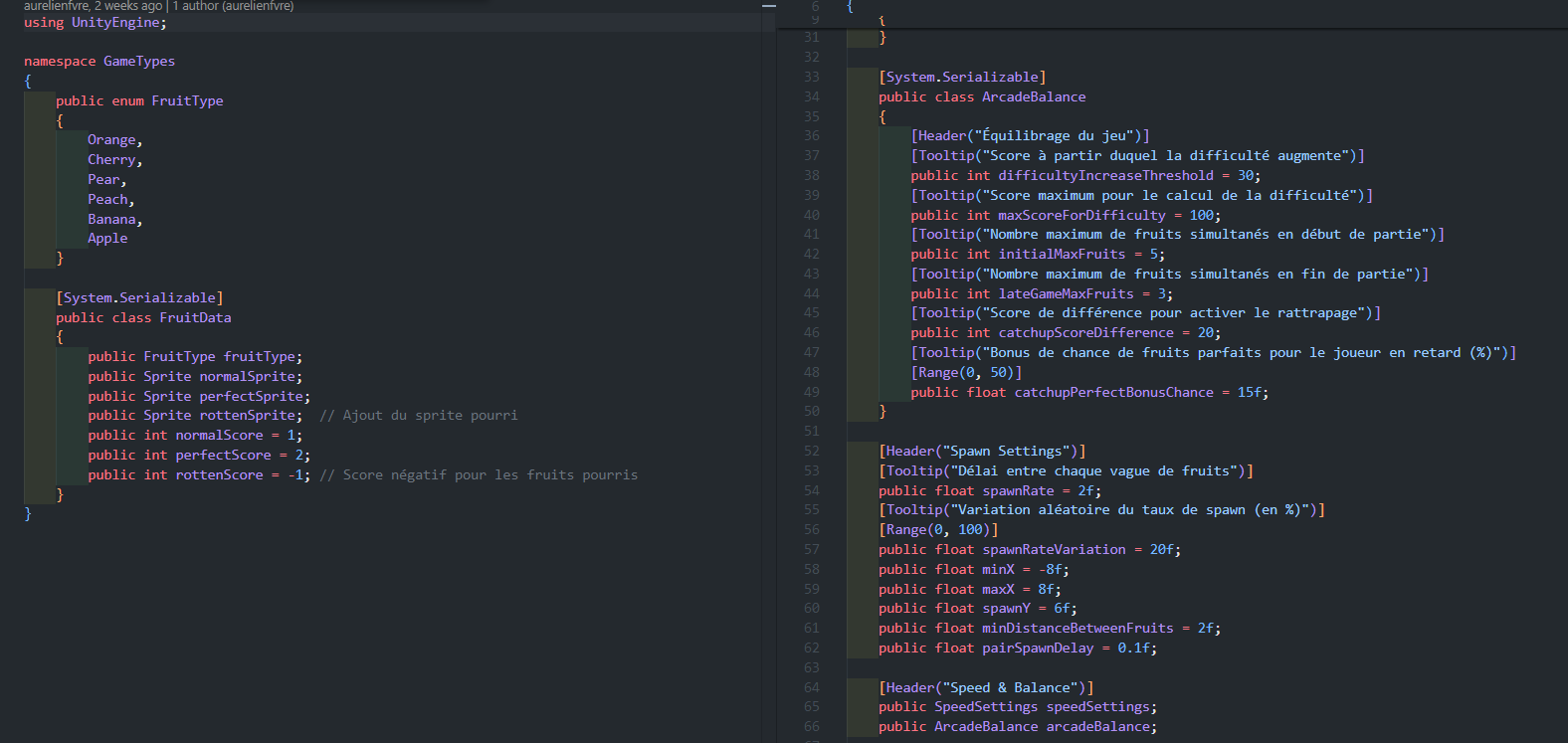
Task: Click the 'public Sprite normalSprite;' field
Action: point(195,377)
